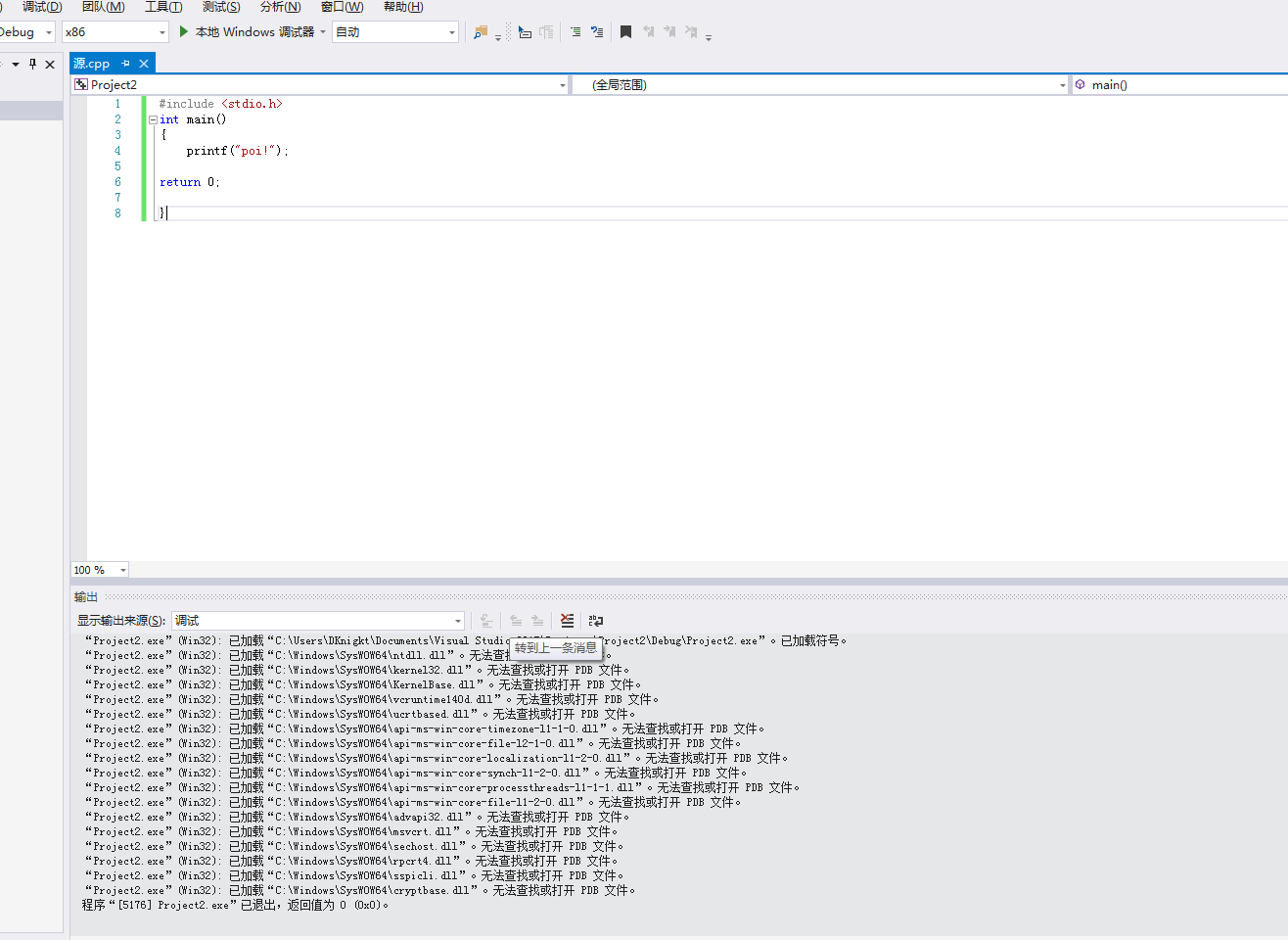The image size is (1288, 940).
Task: Click the return 0; statement
Action: click(x=190, y=182)
